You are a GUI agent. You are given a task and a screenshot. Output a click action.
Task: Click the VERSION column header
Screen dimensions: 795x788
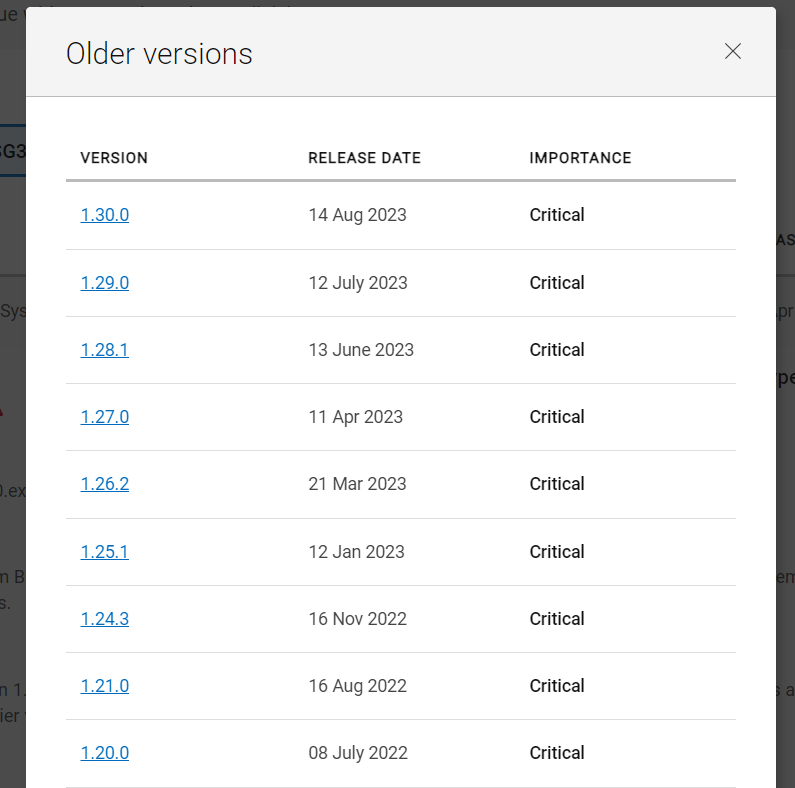[x=114, y=158]
